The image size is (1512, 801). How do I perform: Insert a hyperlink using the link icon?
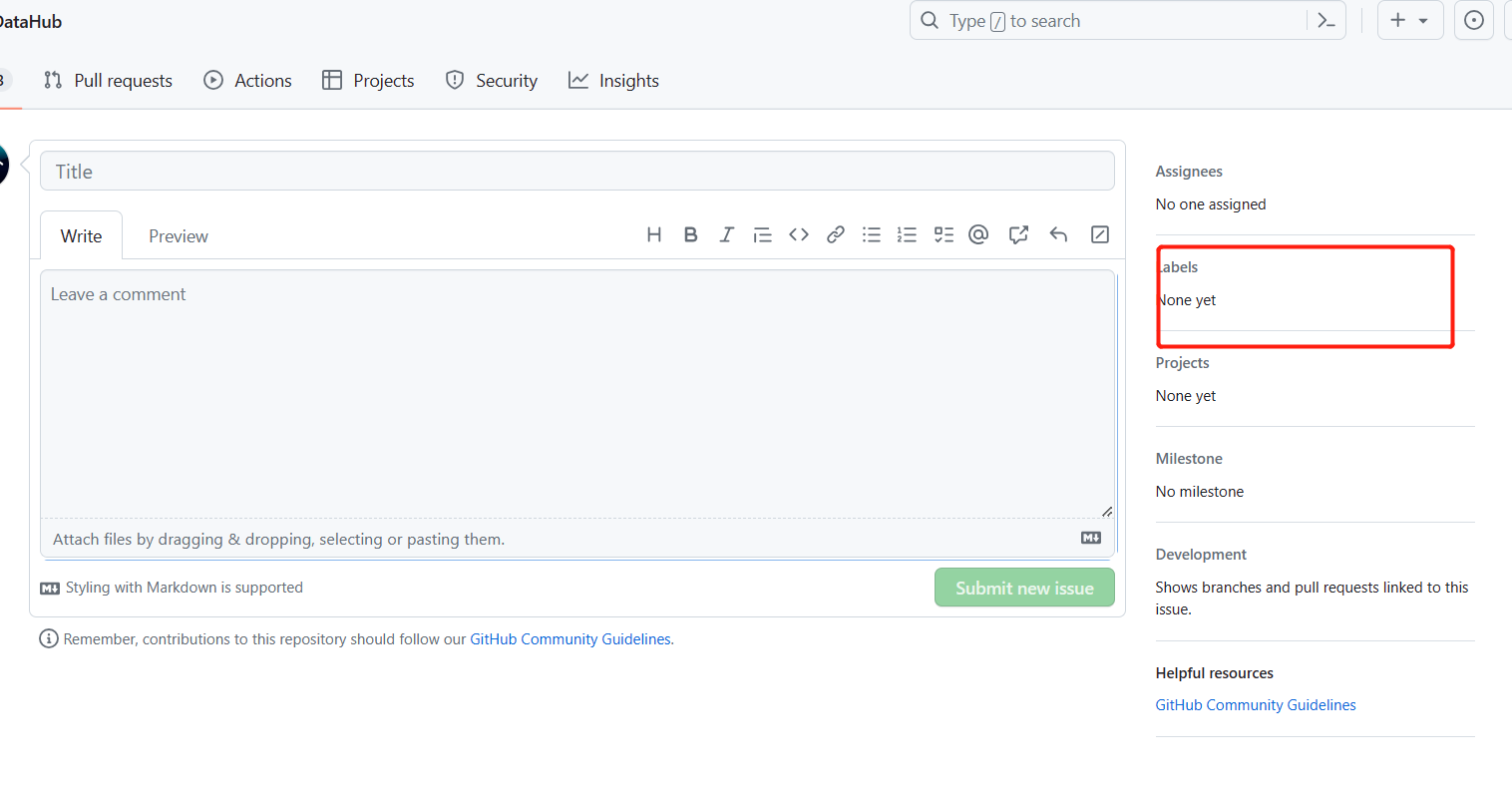pyautogui.click(x=835, y=234)
